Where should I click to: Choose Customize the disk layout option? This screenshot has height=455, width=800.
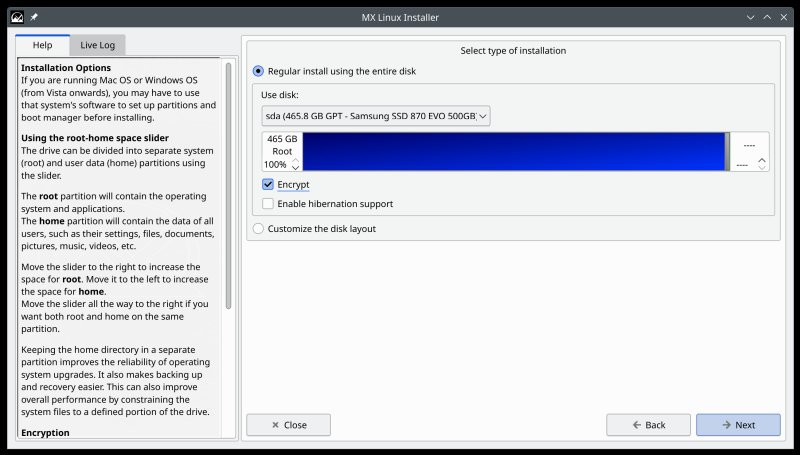pyautogui.click(x=260, y=228)
